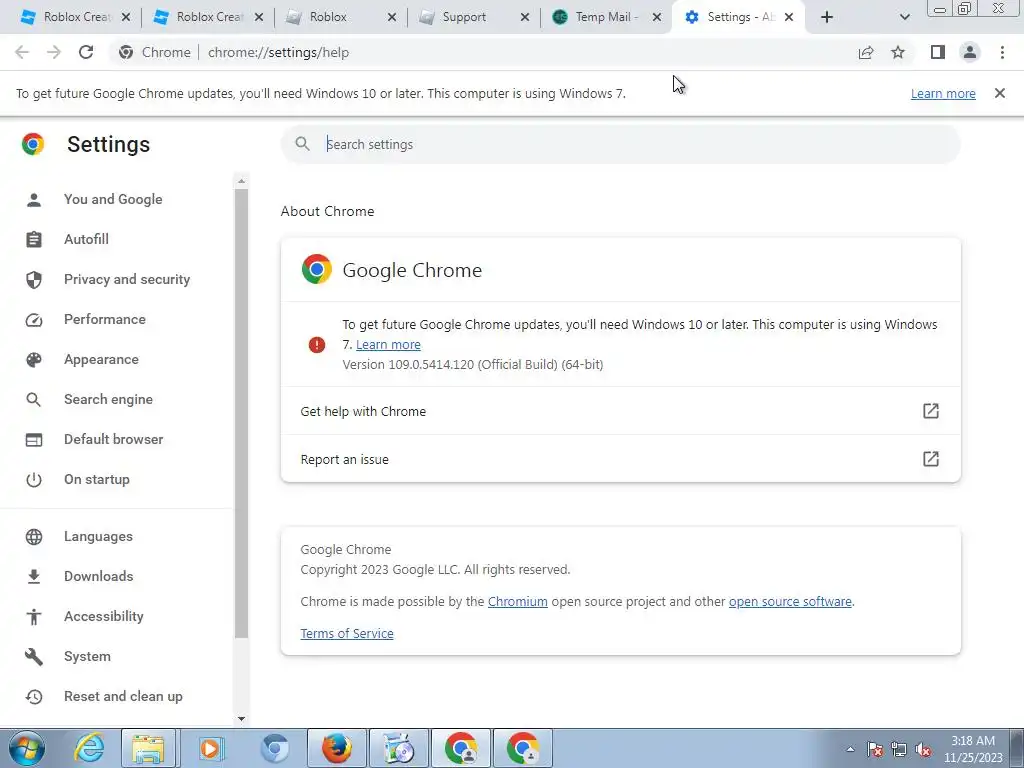The height and width of the screenshot is (768, 1024).
Task: Open the network tray icon
Action: pos(899,749)
